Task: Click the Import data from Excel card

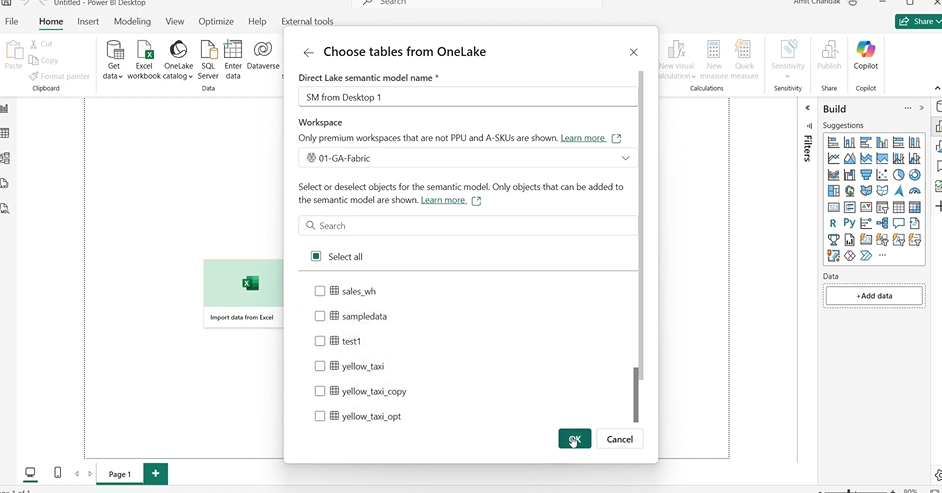Action: pyautogui.click(x=243, y=293)
